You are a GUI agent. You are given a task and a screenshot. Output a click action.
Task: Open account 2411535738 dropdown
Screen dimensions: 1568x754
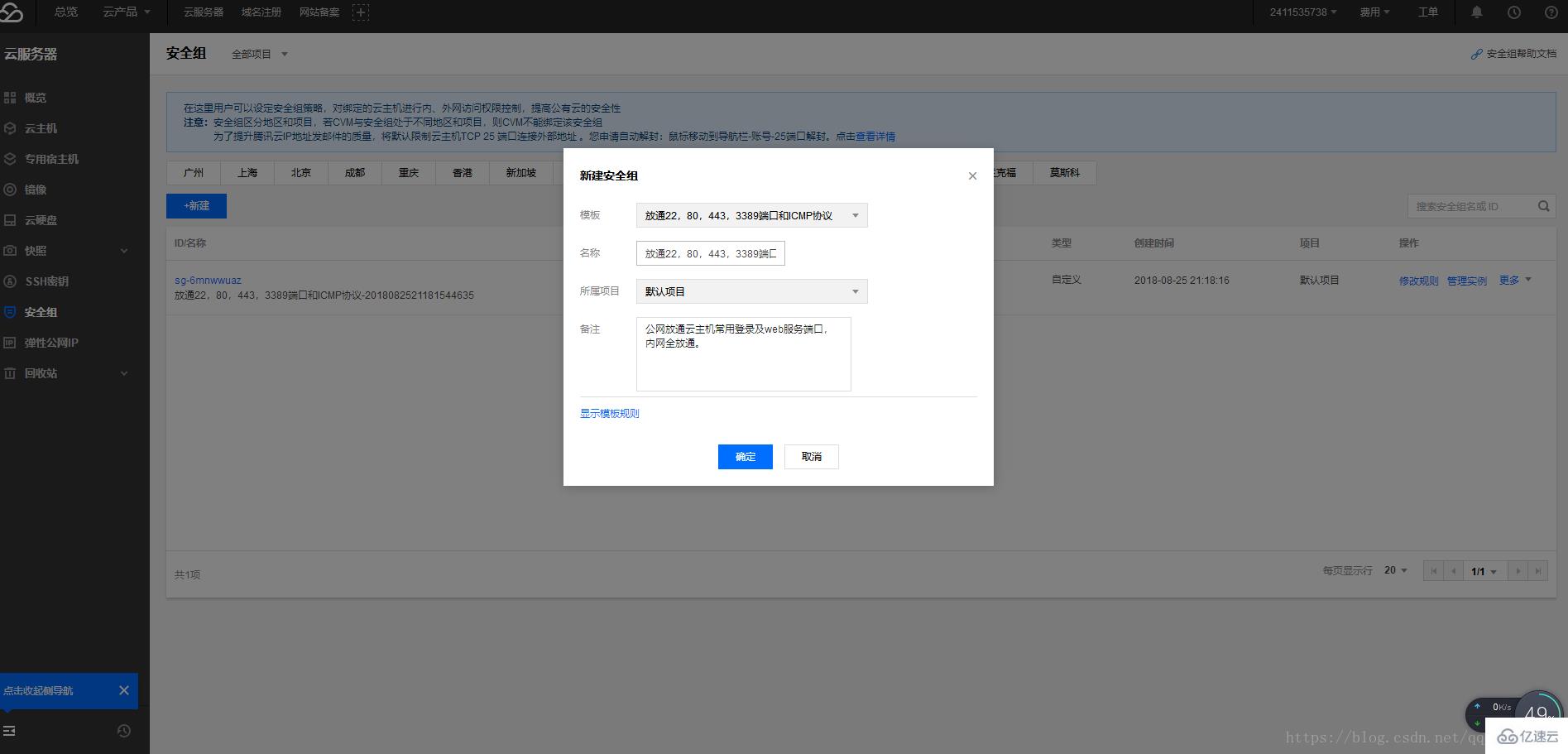coord(1303,12)
